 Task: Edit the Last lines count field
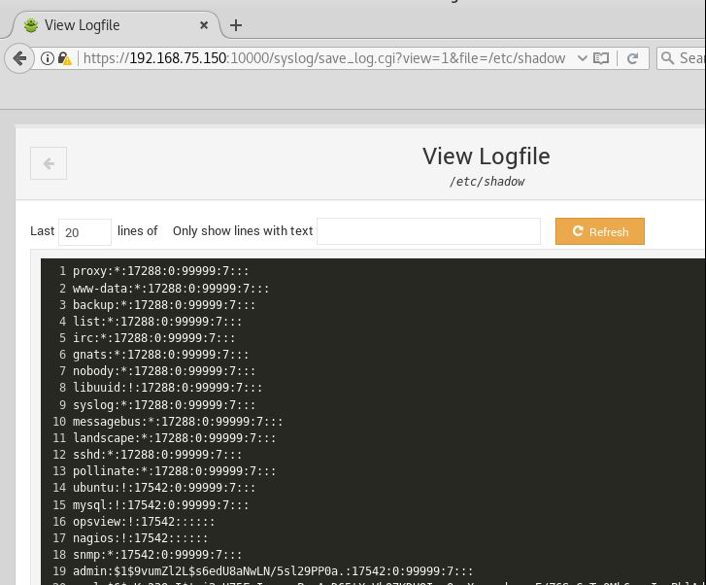pos(85,232)
